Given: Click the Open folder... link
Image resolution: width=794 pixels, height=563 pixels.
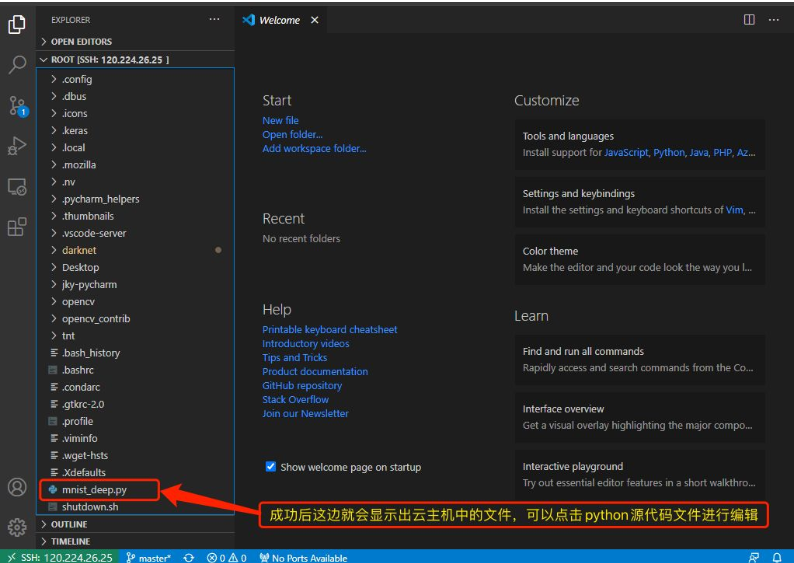Looking at the screenshot, I should point(292,135).
